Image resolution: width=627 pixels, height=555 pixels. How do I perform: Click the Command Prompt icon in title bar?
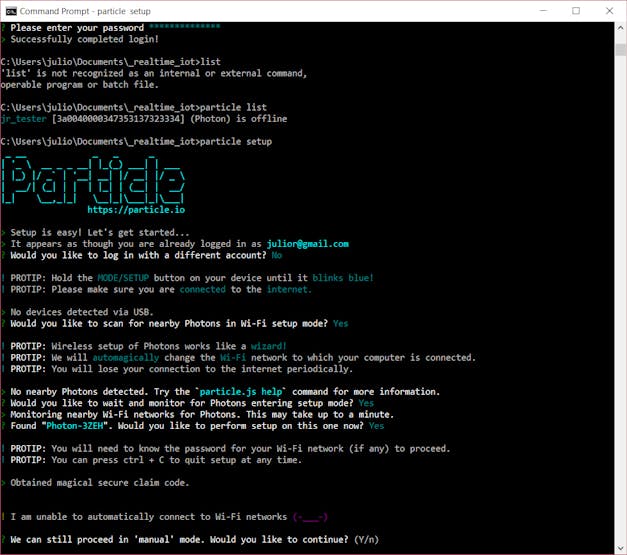11,11
